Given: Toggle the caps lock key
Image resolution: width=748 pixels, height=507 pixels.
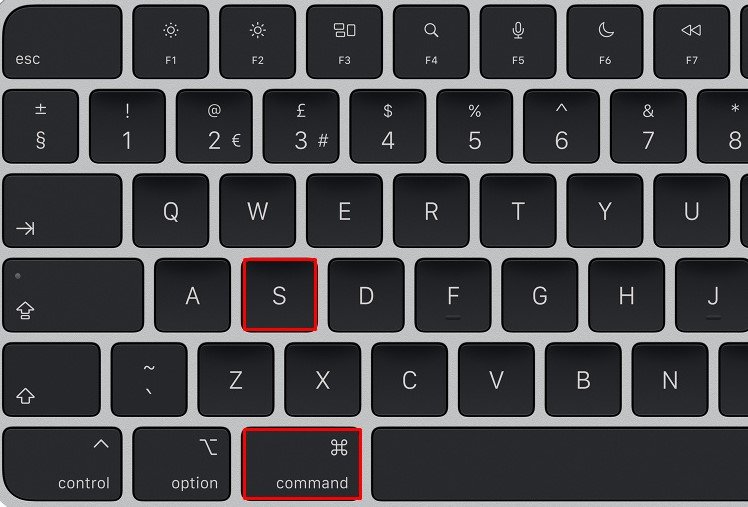Looking at the screenshot, I should (73, 295).
